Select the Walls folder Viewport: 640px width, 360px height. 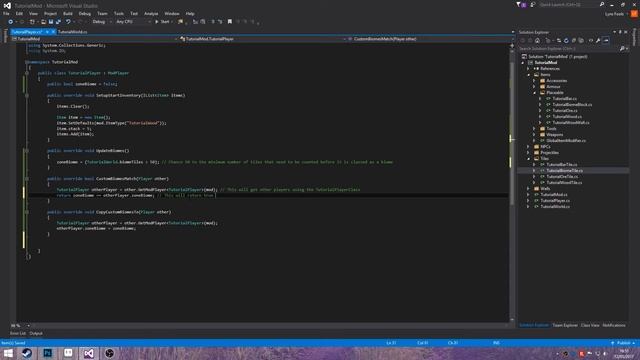(x=545, y=189)
